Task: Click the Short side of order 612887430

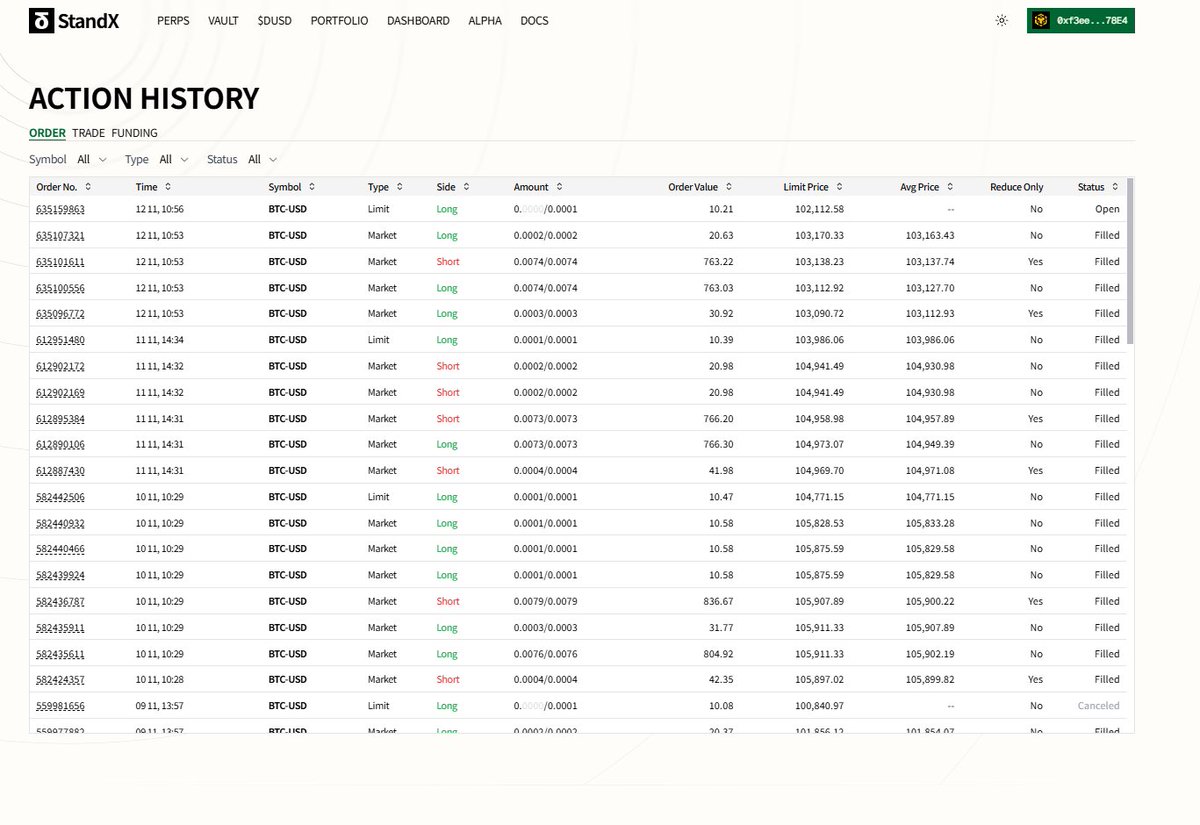Action: pos(448,471)
